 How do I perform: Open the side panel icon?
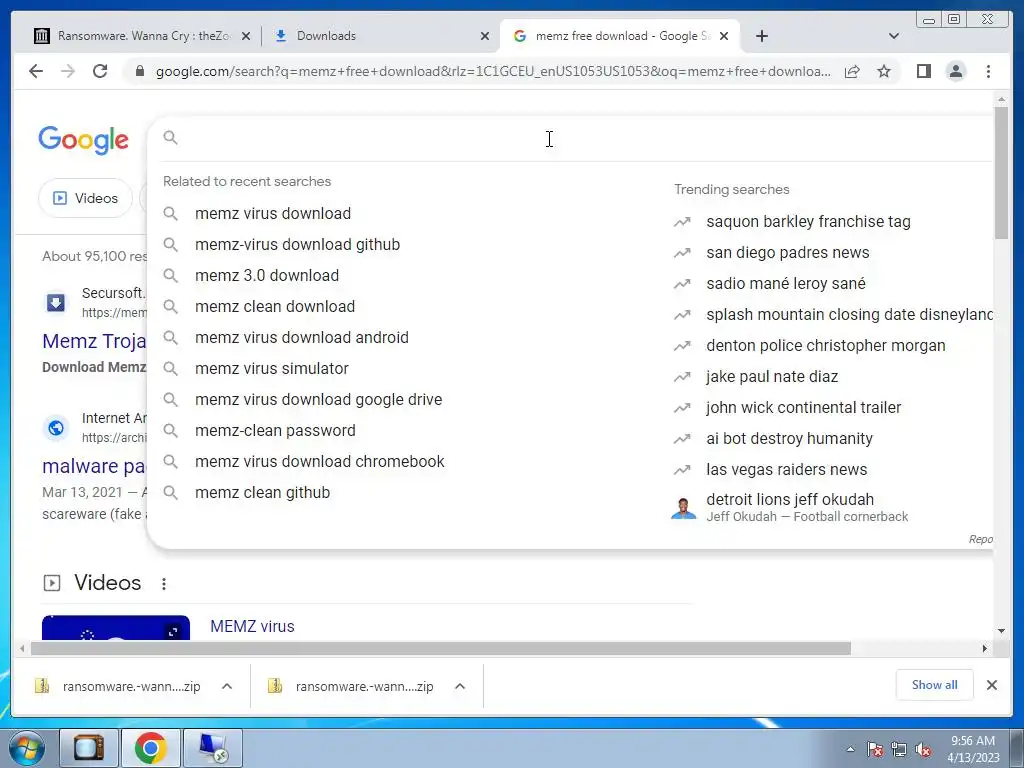pyautogui.click(x=923, y=71)
